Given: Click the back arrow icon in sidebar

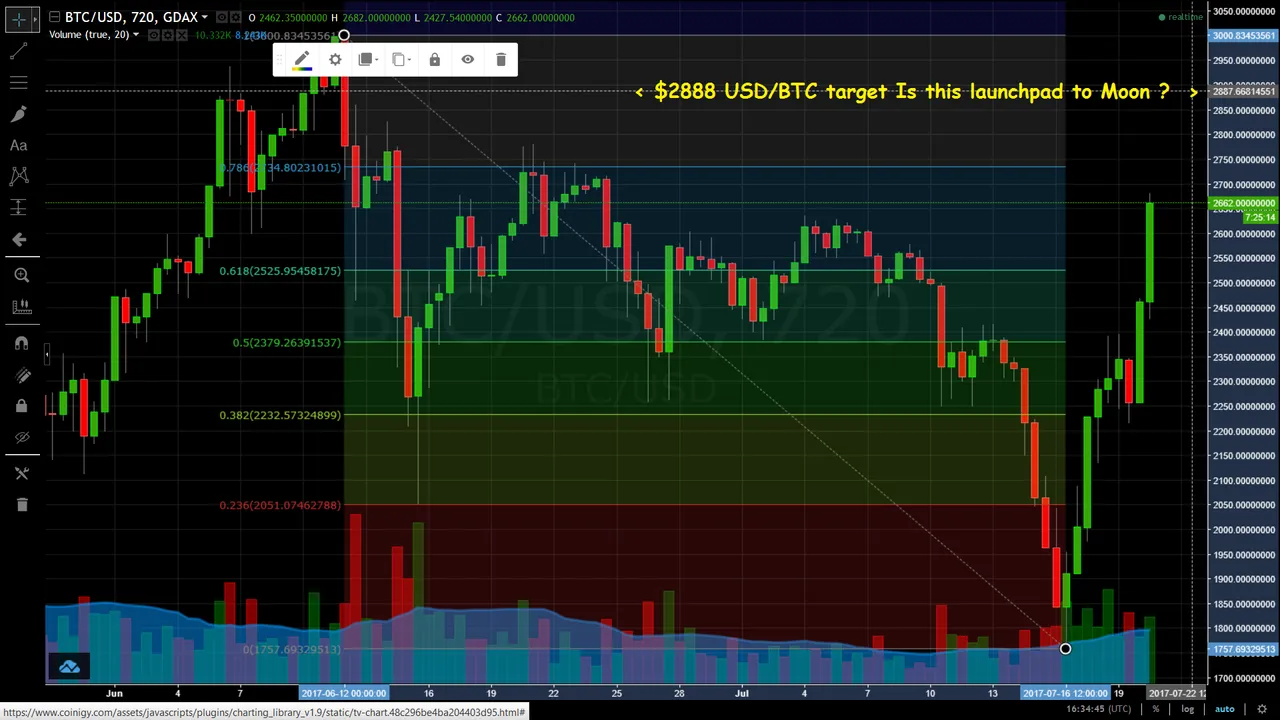Looking at the screenshot, I should tap(18, 240).
